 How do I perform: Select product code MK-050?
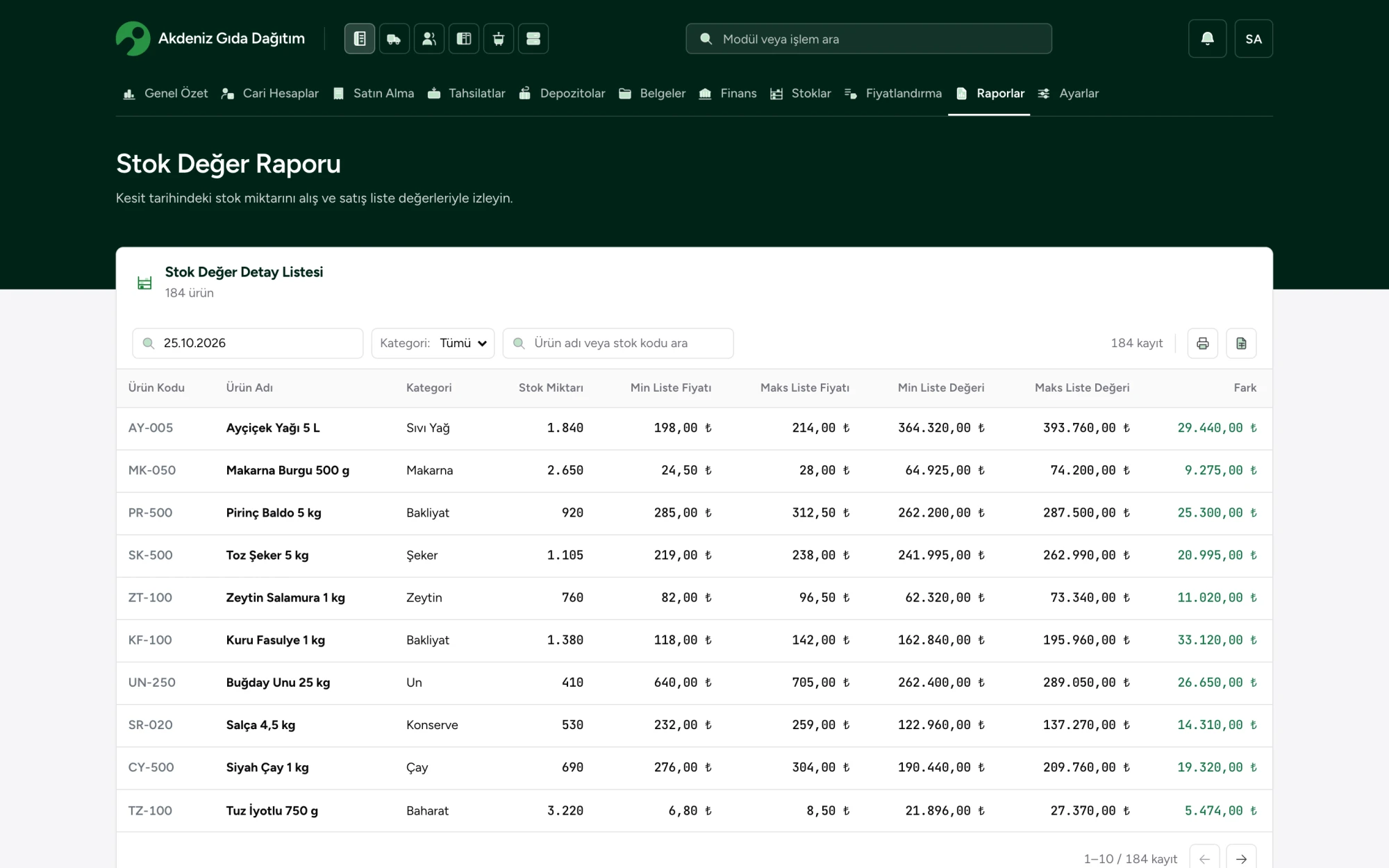point(152,470)
